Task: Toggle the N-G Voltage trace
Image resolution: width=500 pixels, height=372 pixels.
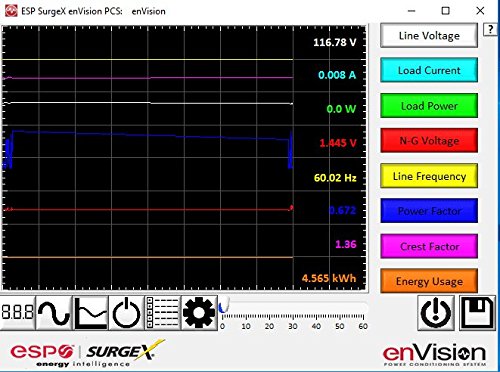Action: (429, 140)
